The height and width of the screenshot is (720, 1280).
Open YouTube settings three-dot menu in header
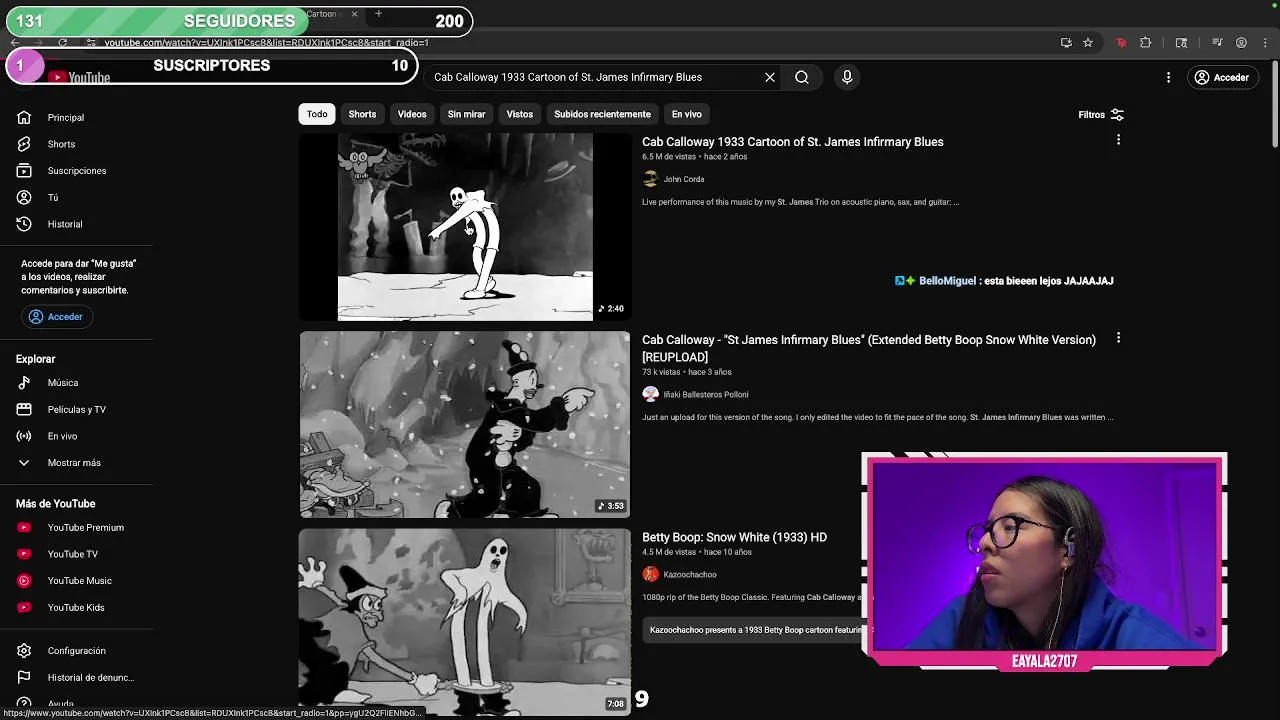[1168, 77]
